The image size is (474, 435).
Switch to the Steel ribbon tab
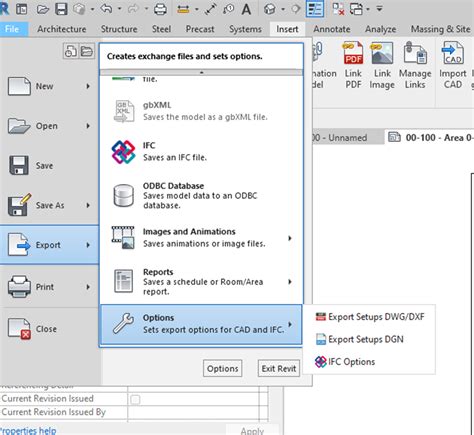pos(161,29)
